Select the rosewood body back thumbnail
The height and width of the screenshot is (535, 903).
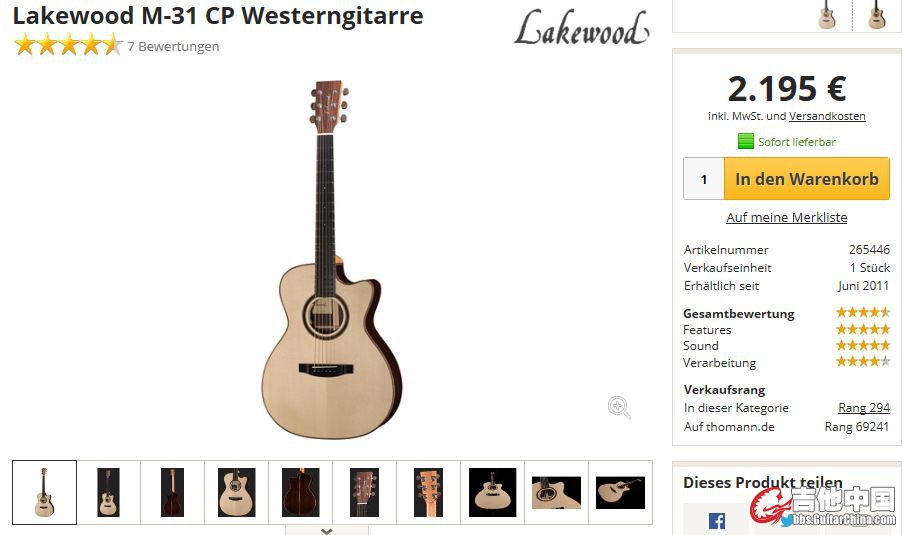coord(300,492)
